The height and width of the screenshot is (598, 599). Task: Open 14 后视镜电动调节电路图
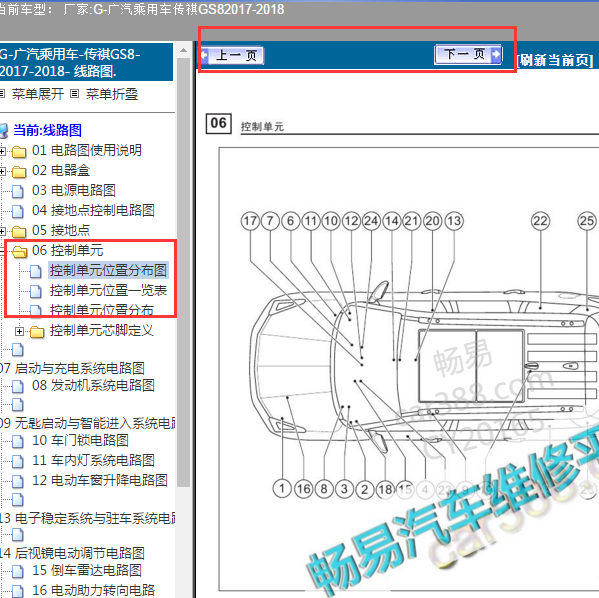[x=72, y=553]
